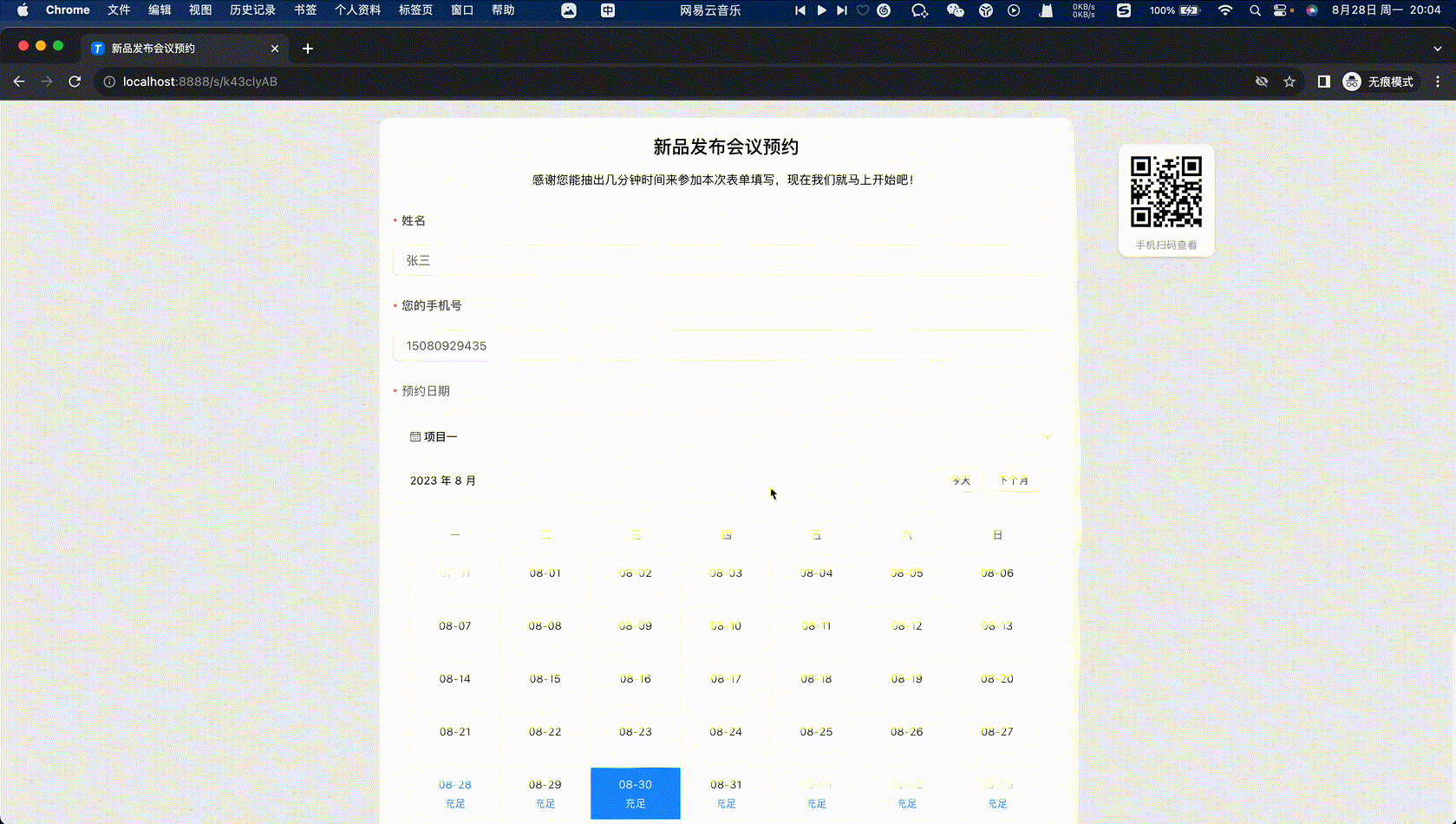This screenshot has height=824, width=1456.
Task: Open the Apple menu
Action: click(23, 10)
